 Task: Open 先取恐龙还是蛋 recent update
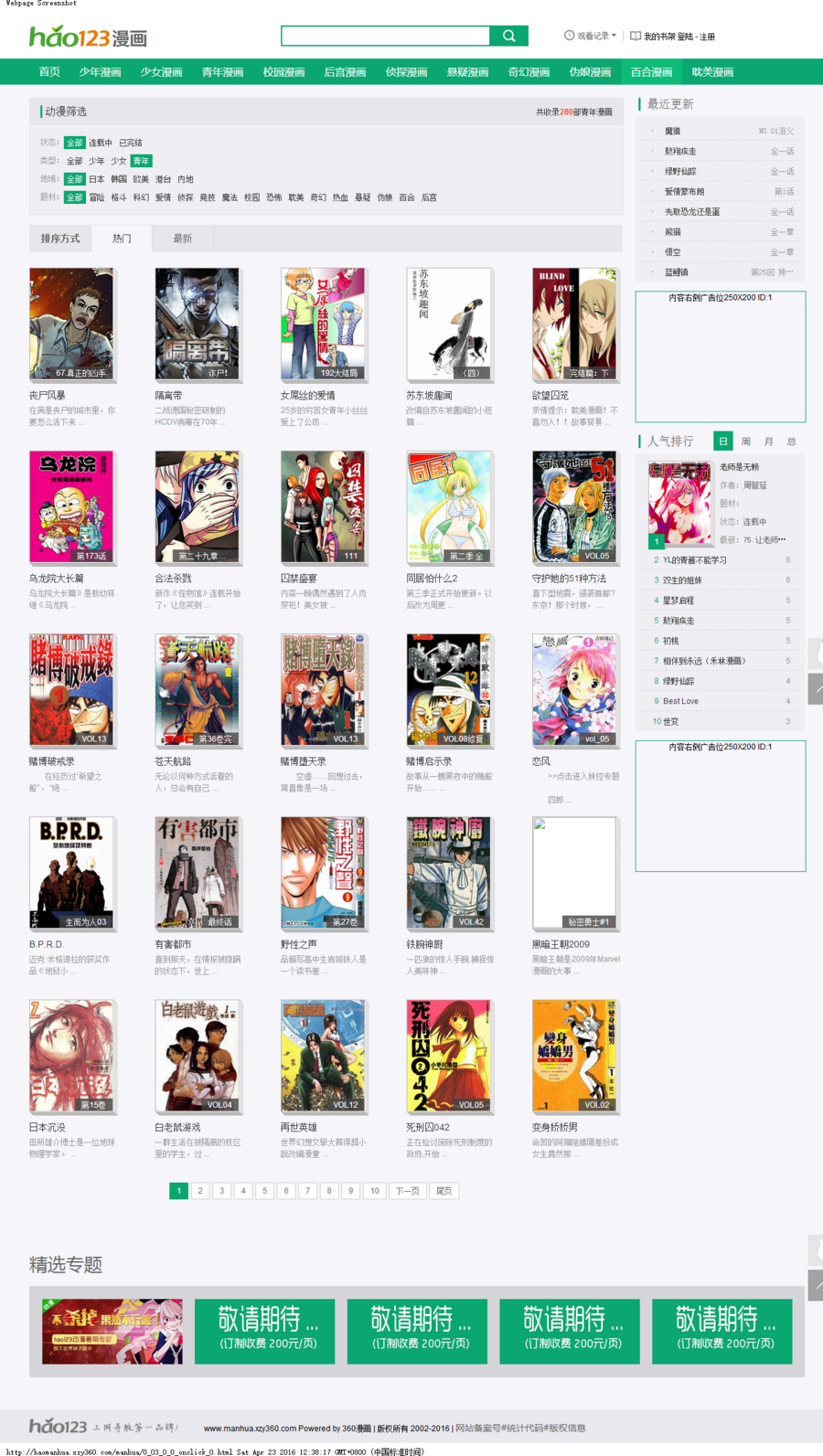[692, 211]
